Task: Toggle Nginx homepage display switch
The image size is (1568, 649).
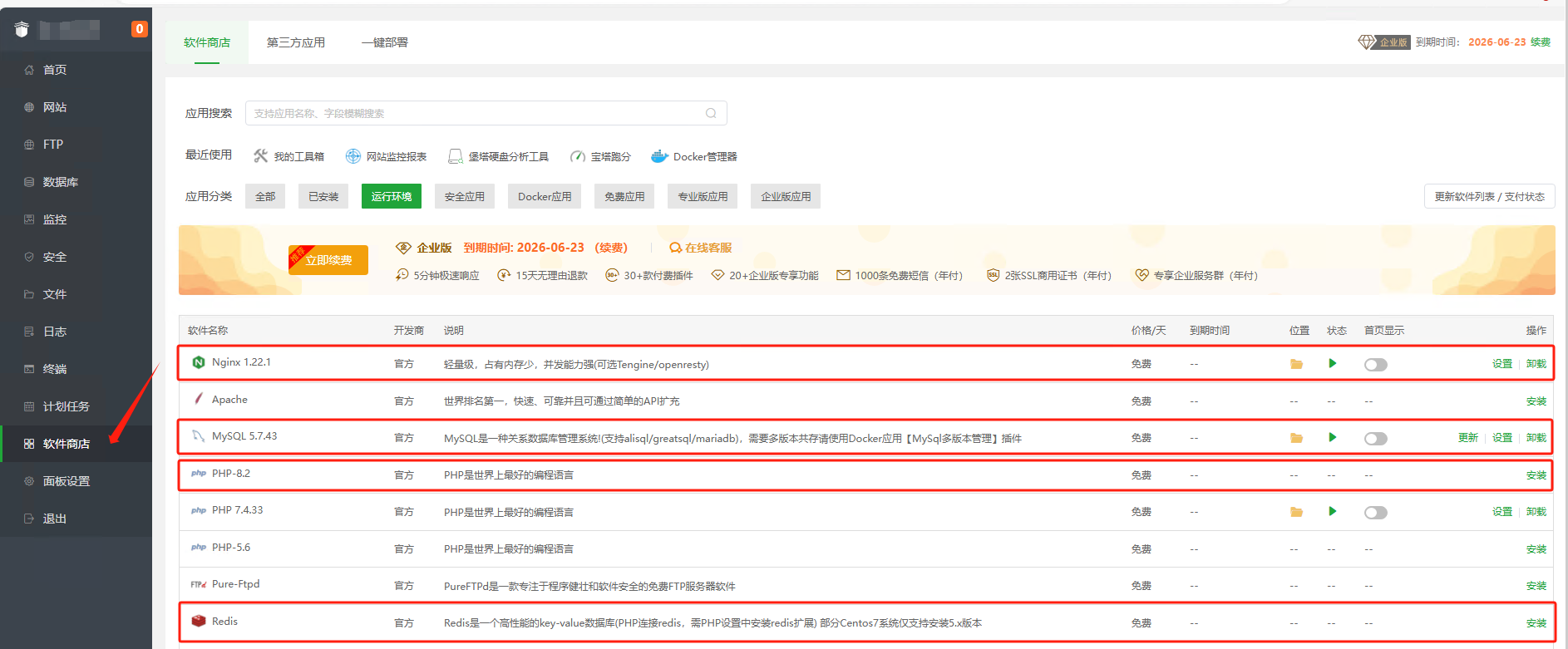Action: pos(1376,364)
